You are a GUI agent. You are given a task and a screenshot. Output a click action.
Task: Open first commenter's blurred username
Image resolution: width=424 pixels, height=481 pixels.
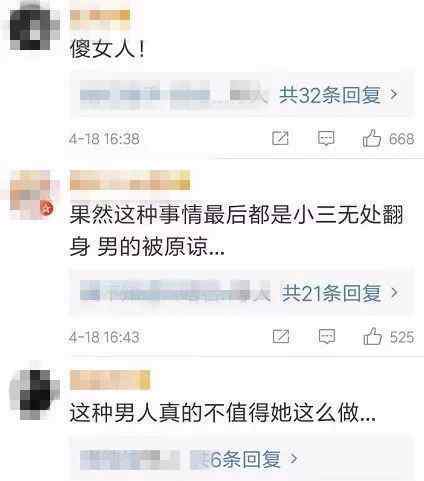click(100, 15)
